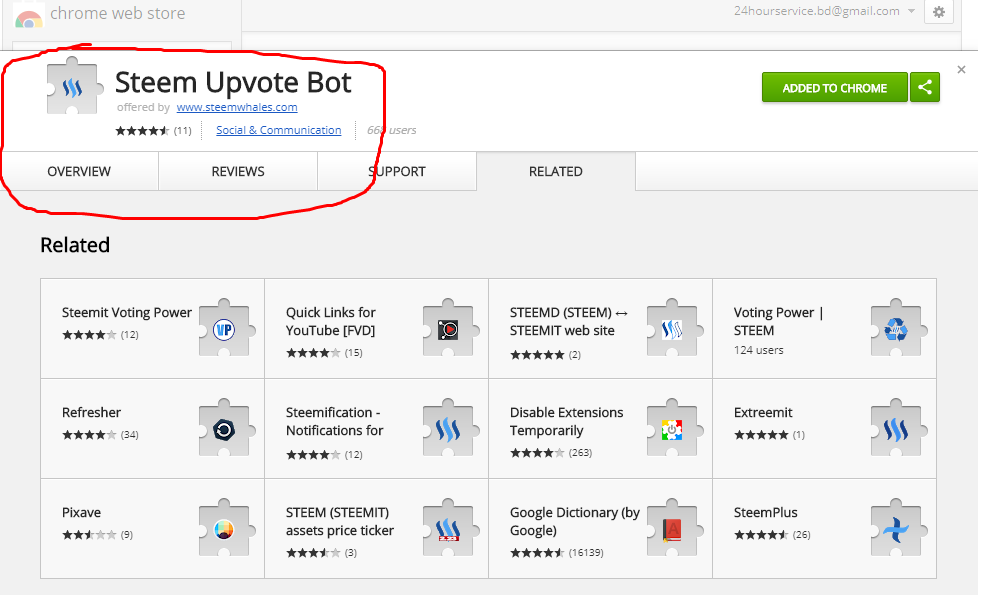
Task: Switch to the Overview tab
Action: coord(79,171)
